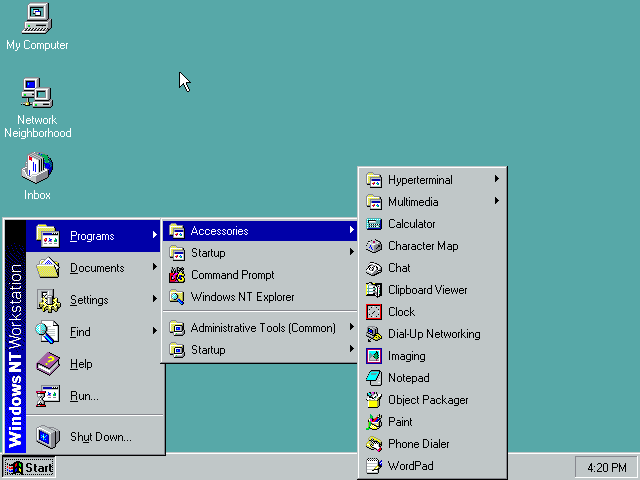Select the Accessories menu entry

tap(260, 231)
